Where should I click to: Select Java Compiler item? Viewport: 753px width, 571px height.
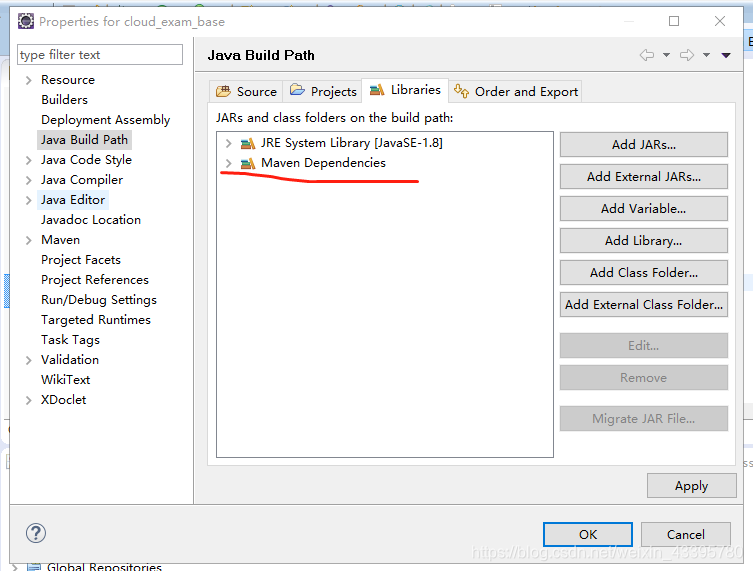pos(82,180)
